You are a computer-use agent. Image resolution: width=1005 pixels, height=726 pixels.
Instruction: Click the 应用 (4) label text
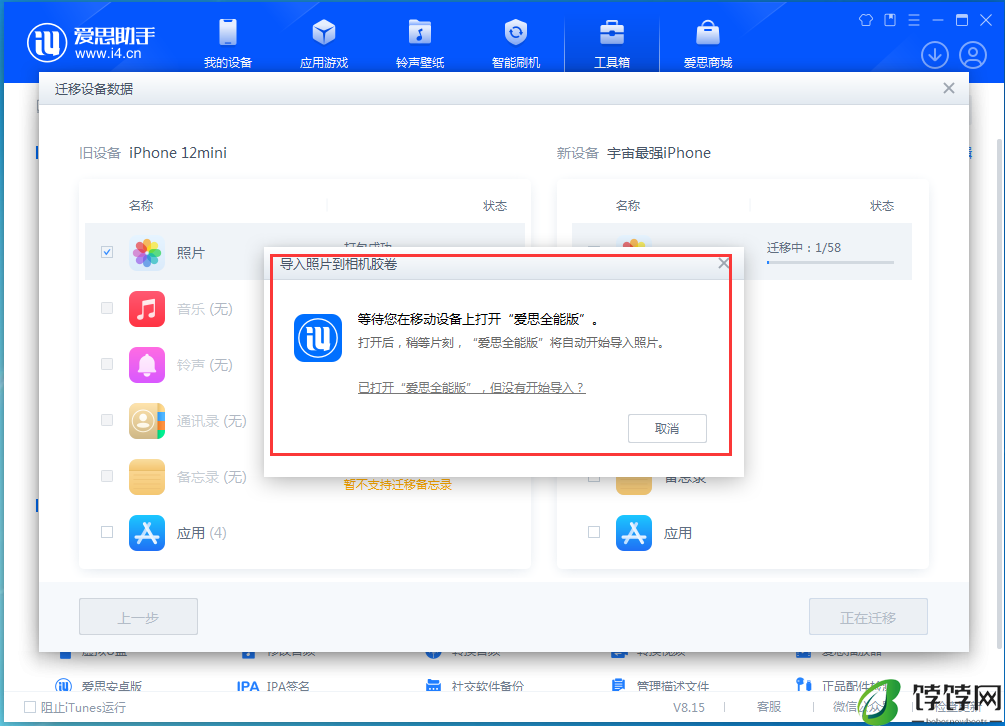[x=201, y=533]
